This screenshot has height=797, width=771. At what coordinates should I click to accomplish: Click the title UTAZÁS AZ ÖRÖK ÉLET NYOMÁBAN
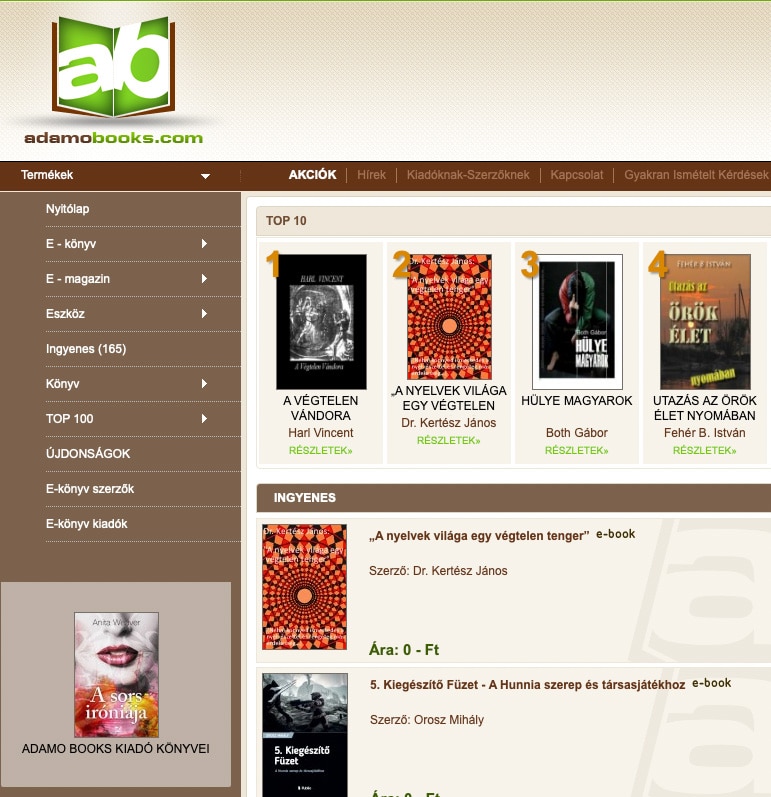[704, 408]
